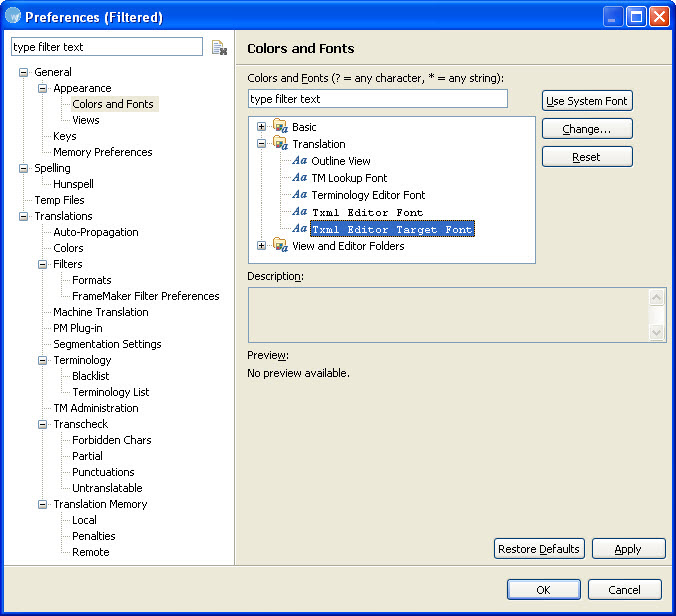Select the Machine Translation preference page
The height and width of the screenshot is (616, 676).
100,312
